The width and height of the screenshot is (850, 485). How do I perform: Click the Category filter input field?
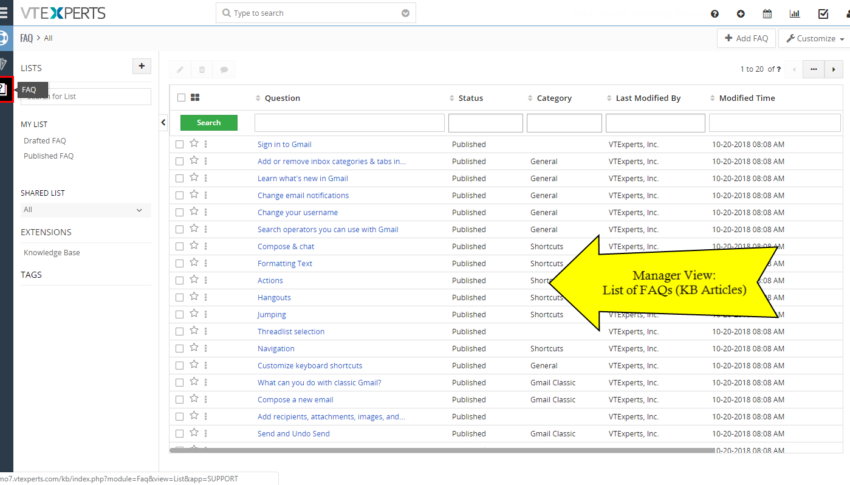564,123
